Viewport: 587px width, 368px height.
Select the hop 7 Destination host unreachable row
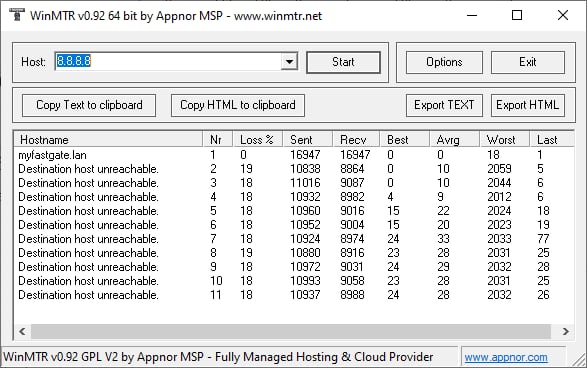[294, 238]
